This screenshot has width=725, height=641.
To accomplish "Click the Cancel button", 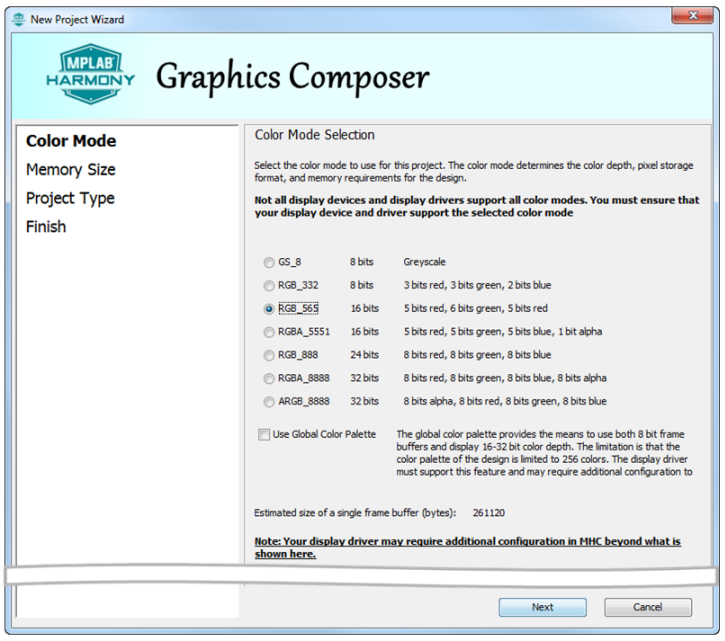I will tap(648, 607).
